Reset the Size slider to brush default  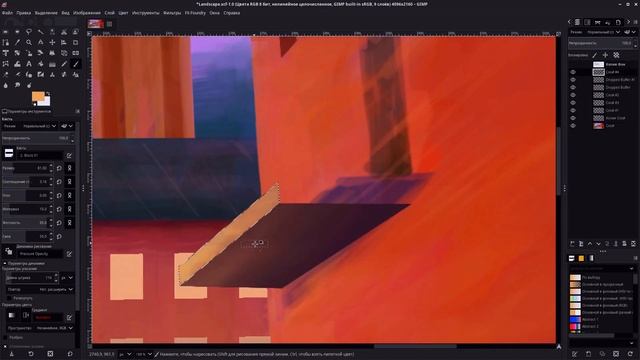tap(60, 168)
